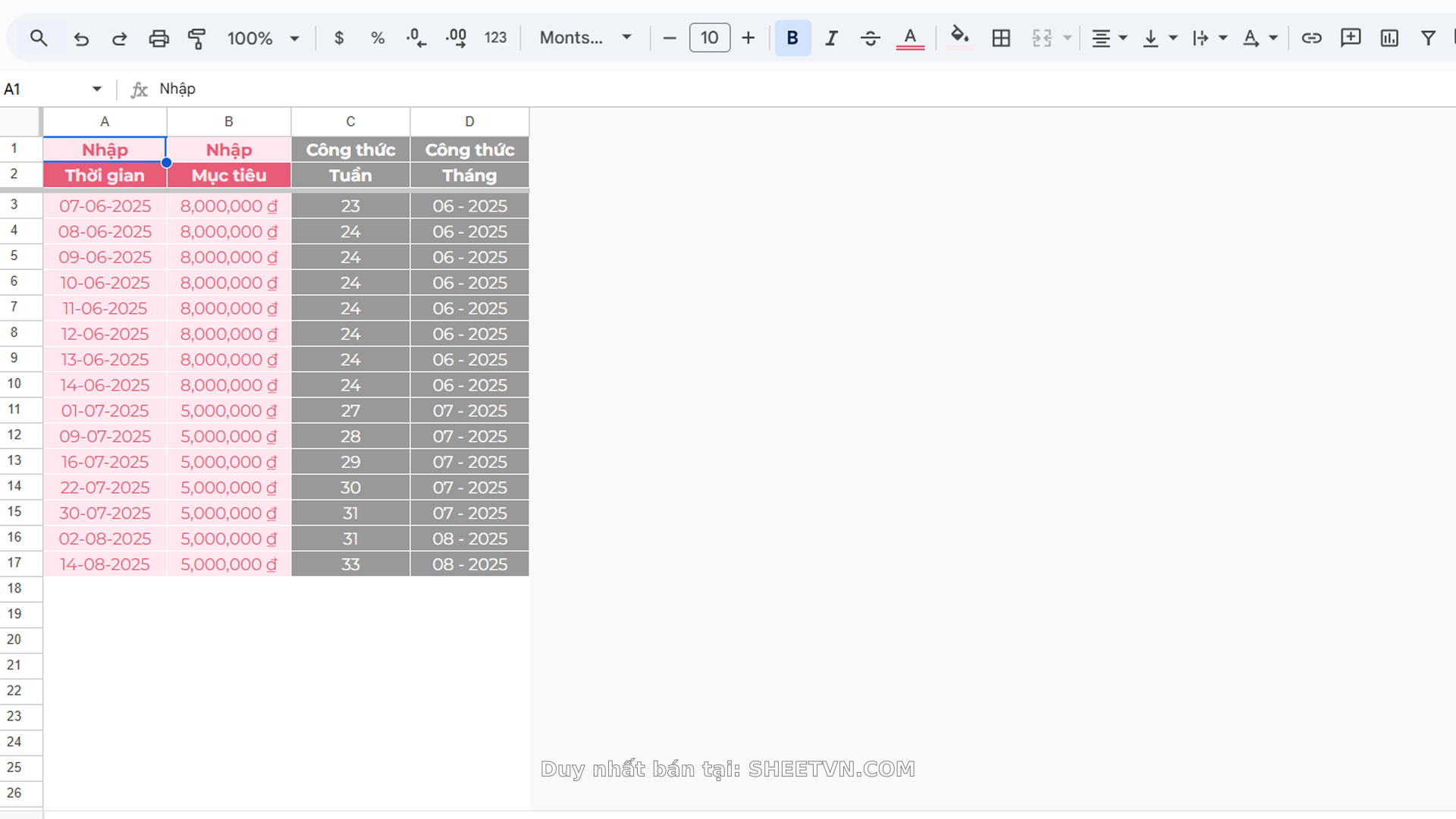Click the insert chart icon
Screen dimensions: 1456x819
pyautogui.click(x=1389, y=38)
